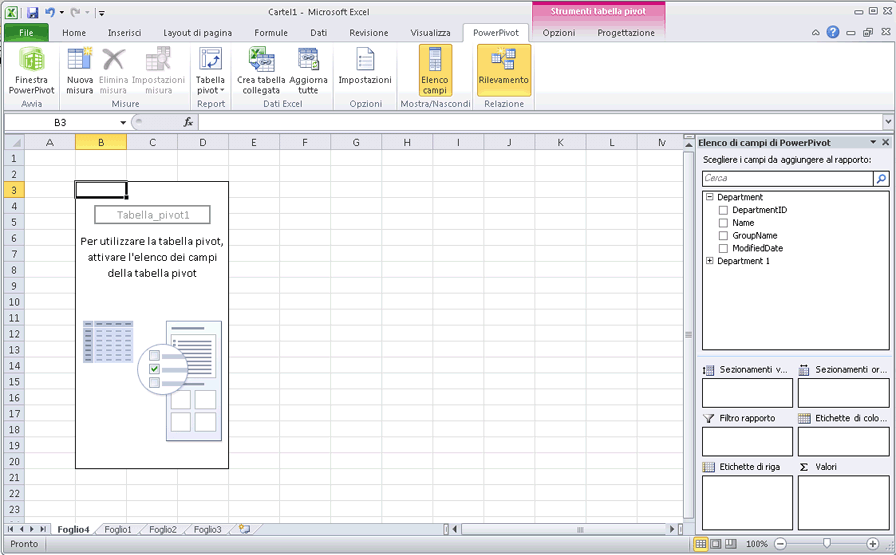Minimize the ribbon with the caret icon
The image size is (896, 555).
click(x=815, y=33)
